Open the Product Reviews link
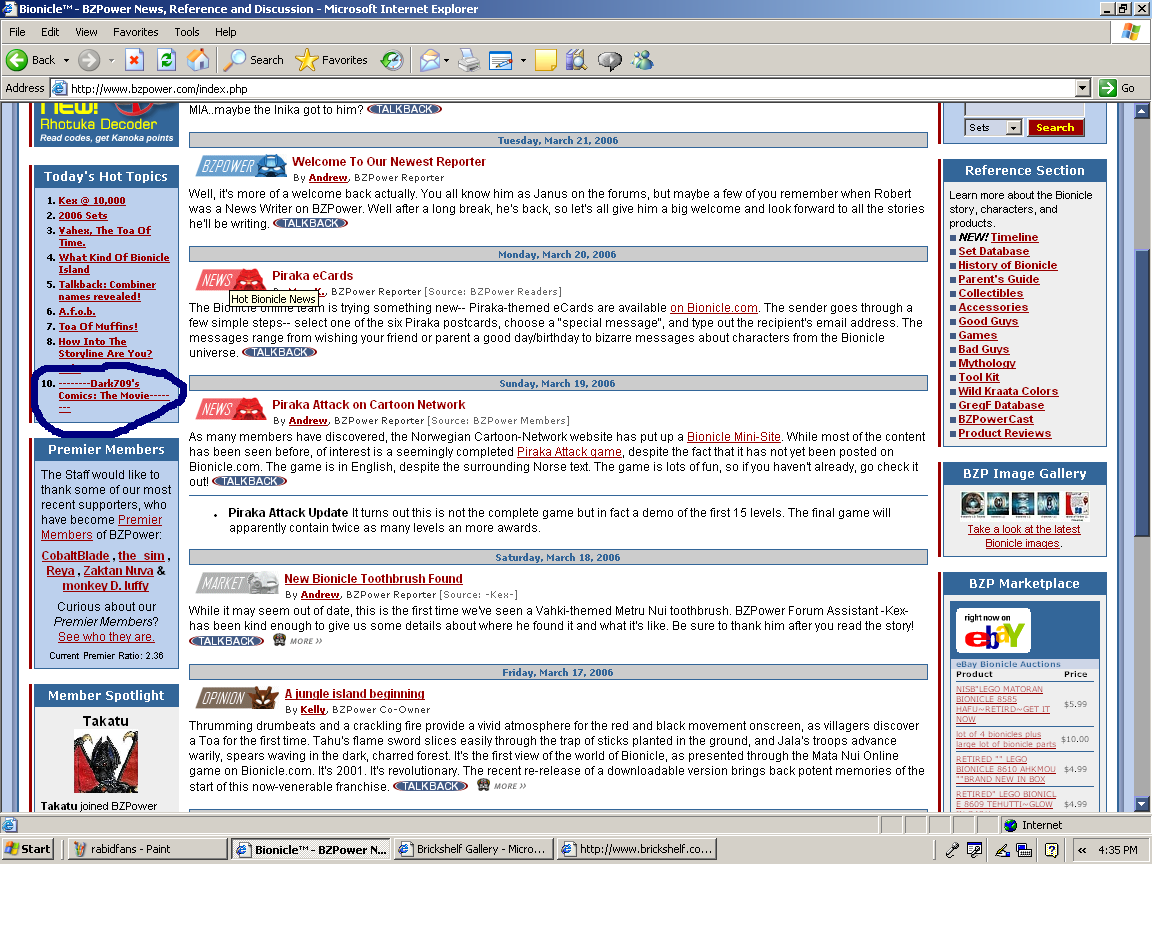This screenshot has width=1152, height=929. click(x=1004, y=433)
